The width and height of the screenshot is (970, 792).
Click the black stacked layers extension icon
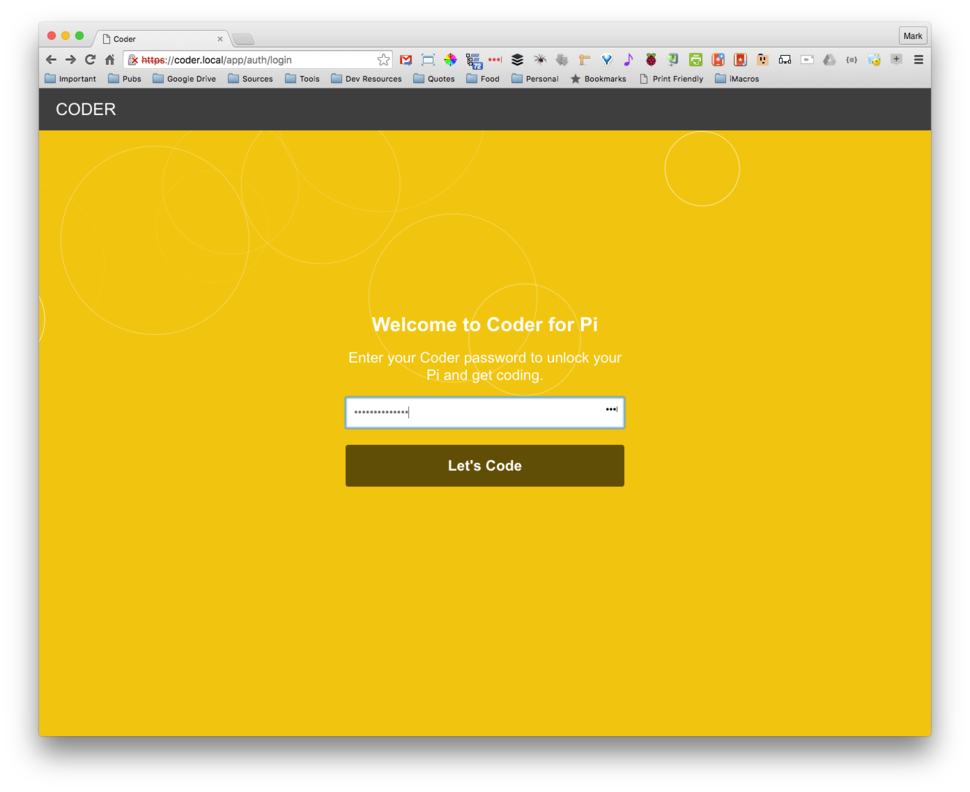(x=517, y=60)
